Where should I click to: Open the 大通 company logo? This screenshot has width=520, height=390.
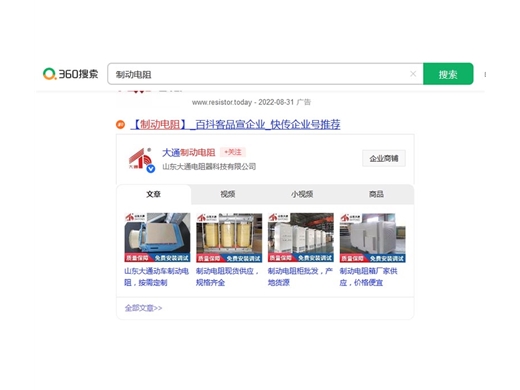[141, 159]
